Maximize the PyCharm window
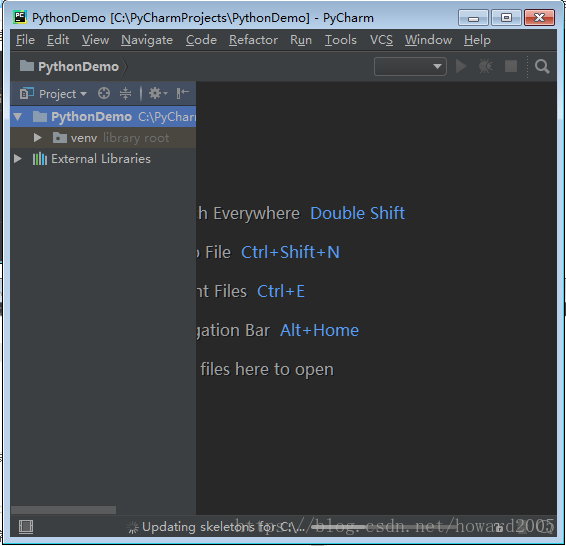The height and width of the screenshot is (546, 566). [x=506, y=18]
